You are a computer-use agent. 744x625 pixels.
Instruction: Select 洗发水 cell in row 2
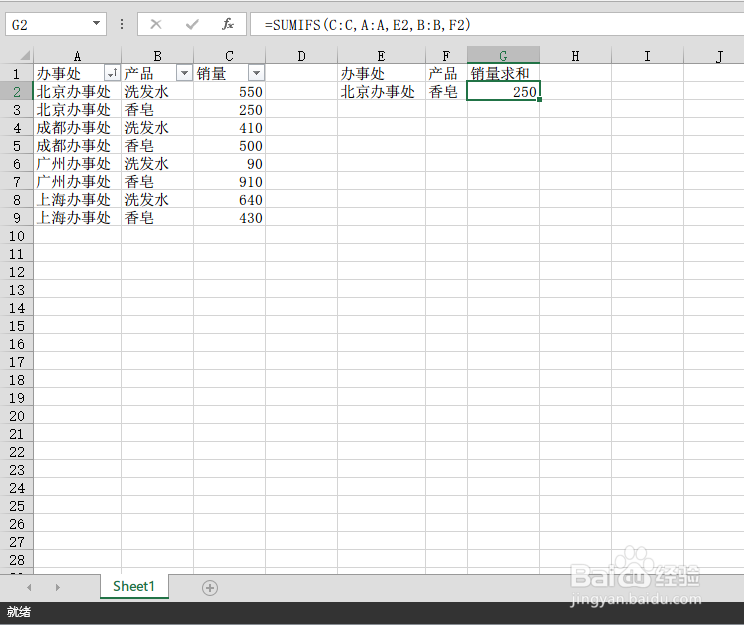(x=158, y=91)
